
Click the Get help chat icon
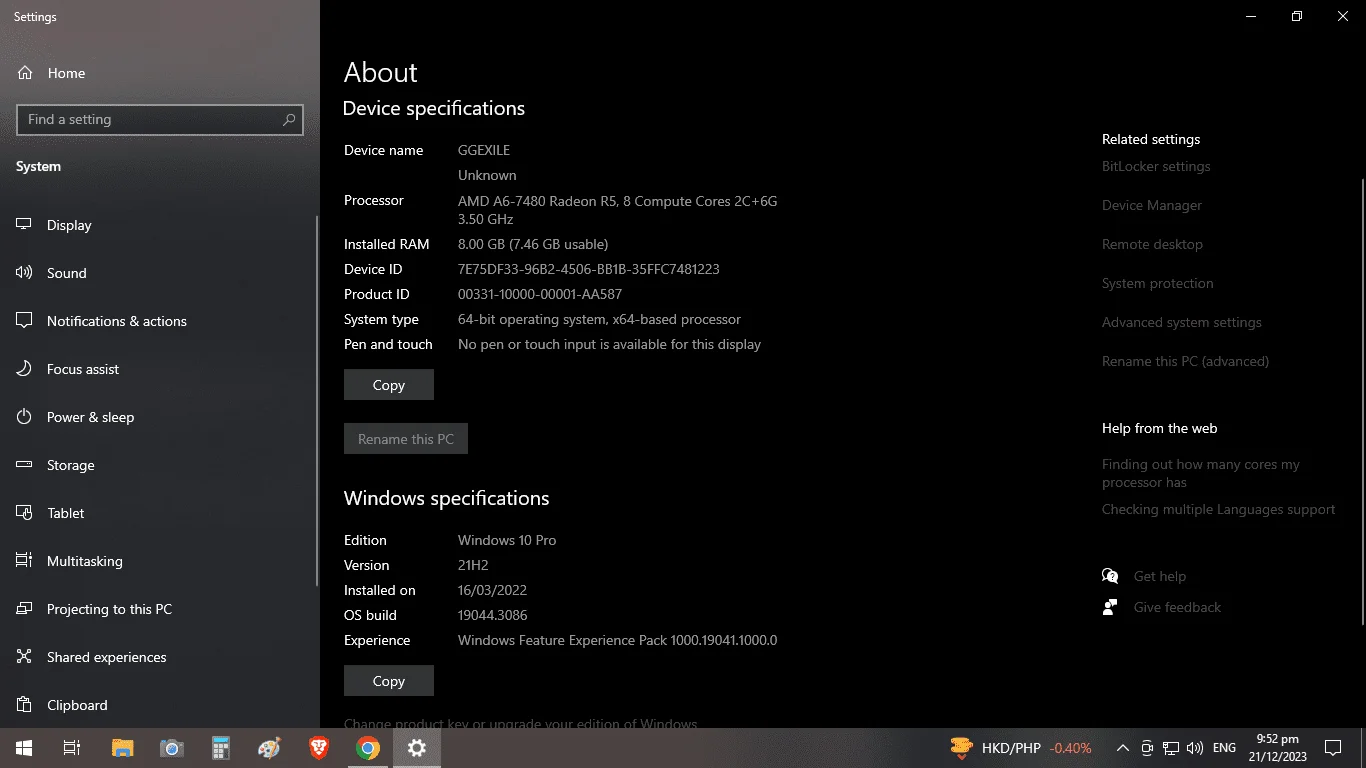(1110, 576)
